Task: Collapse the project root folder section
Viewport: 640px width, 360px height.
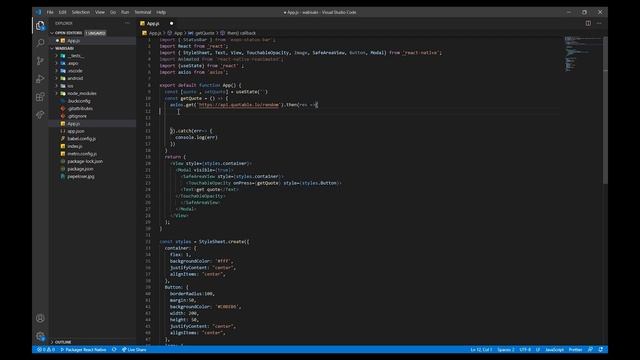Action: point(52,48)
